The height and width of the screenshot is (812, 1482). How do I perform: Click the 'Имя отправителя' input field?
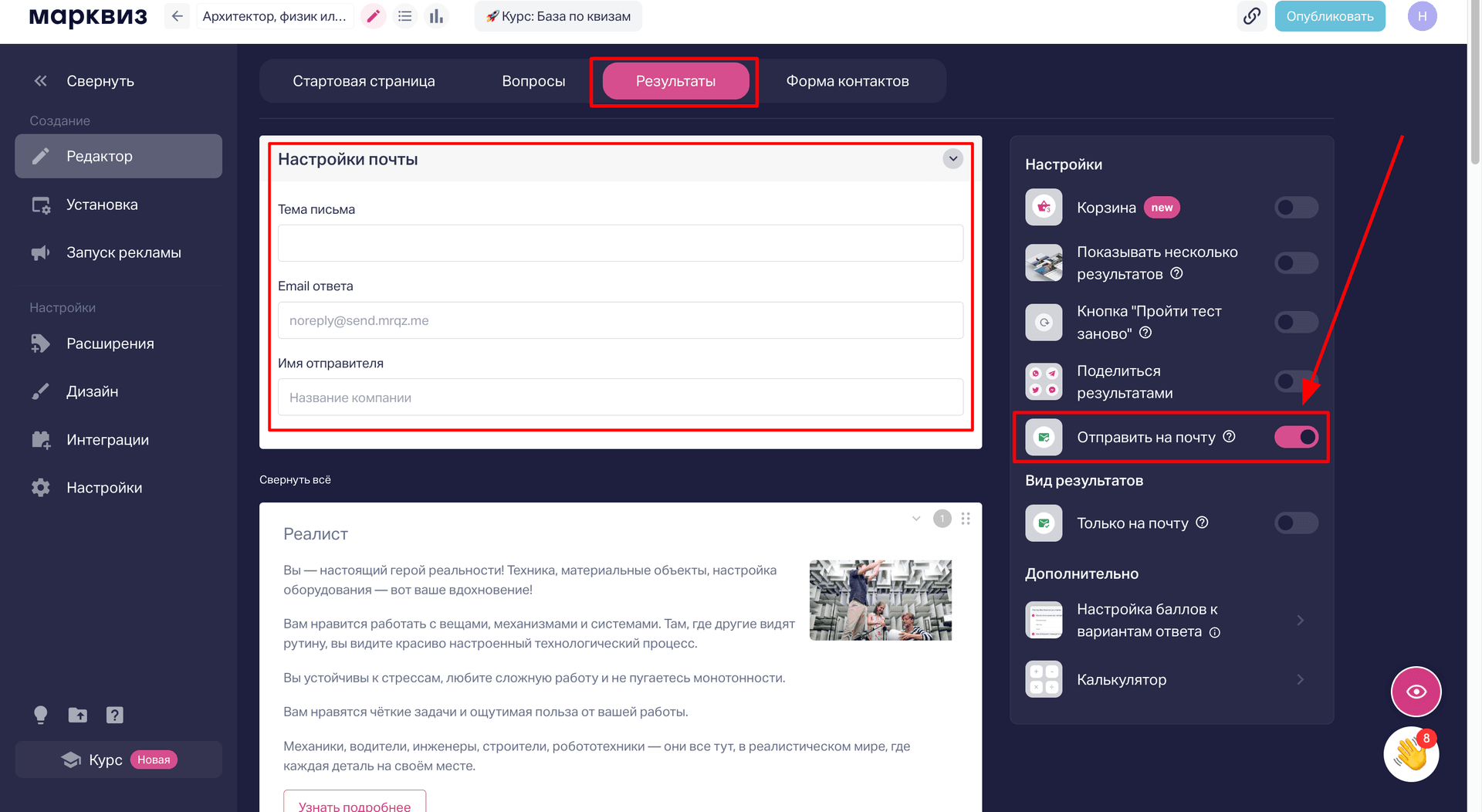(621, 398)
